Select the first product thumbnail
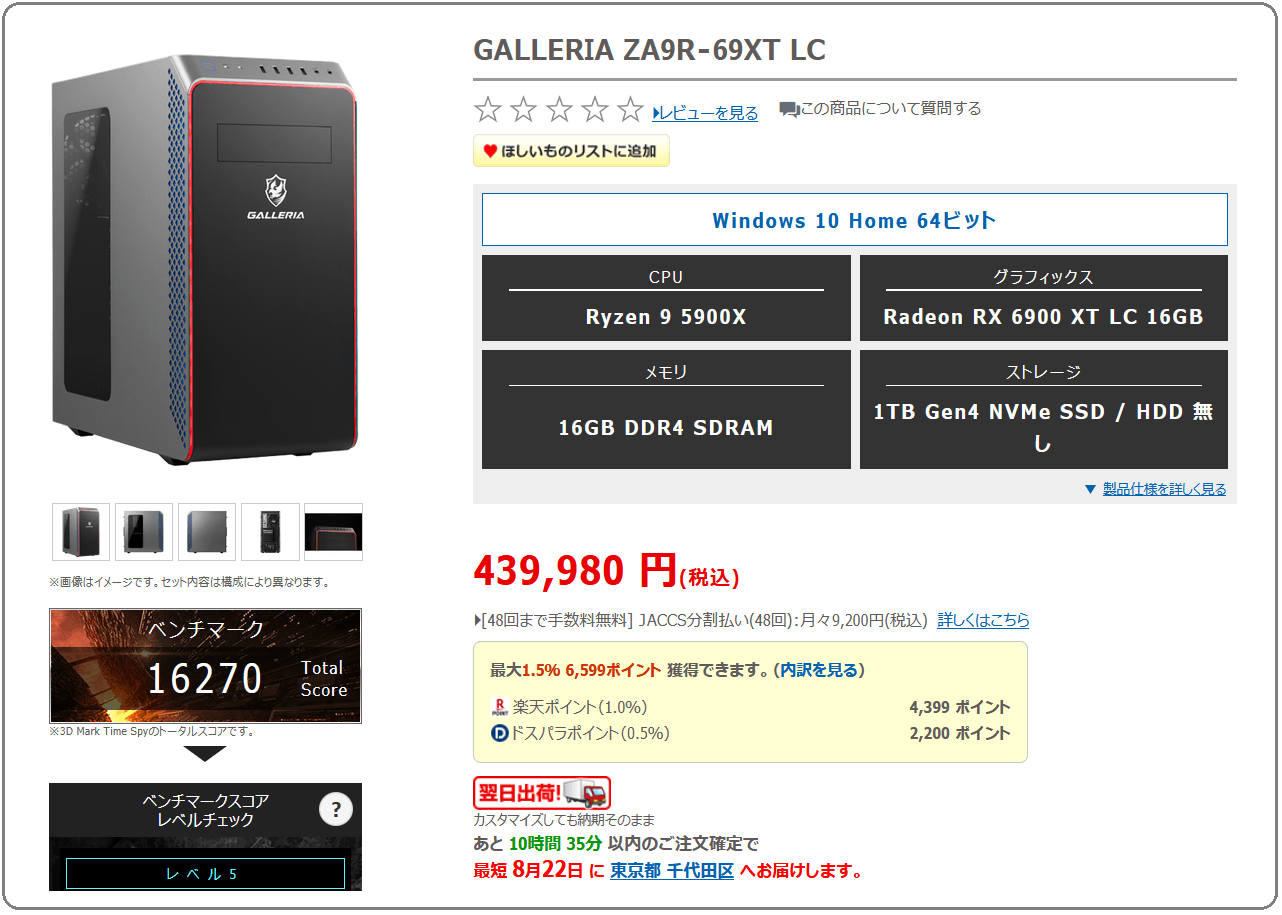 (x=81, y=532)
